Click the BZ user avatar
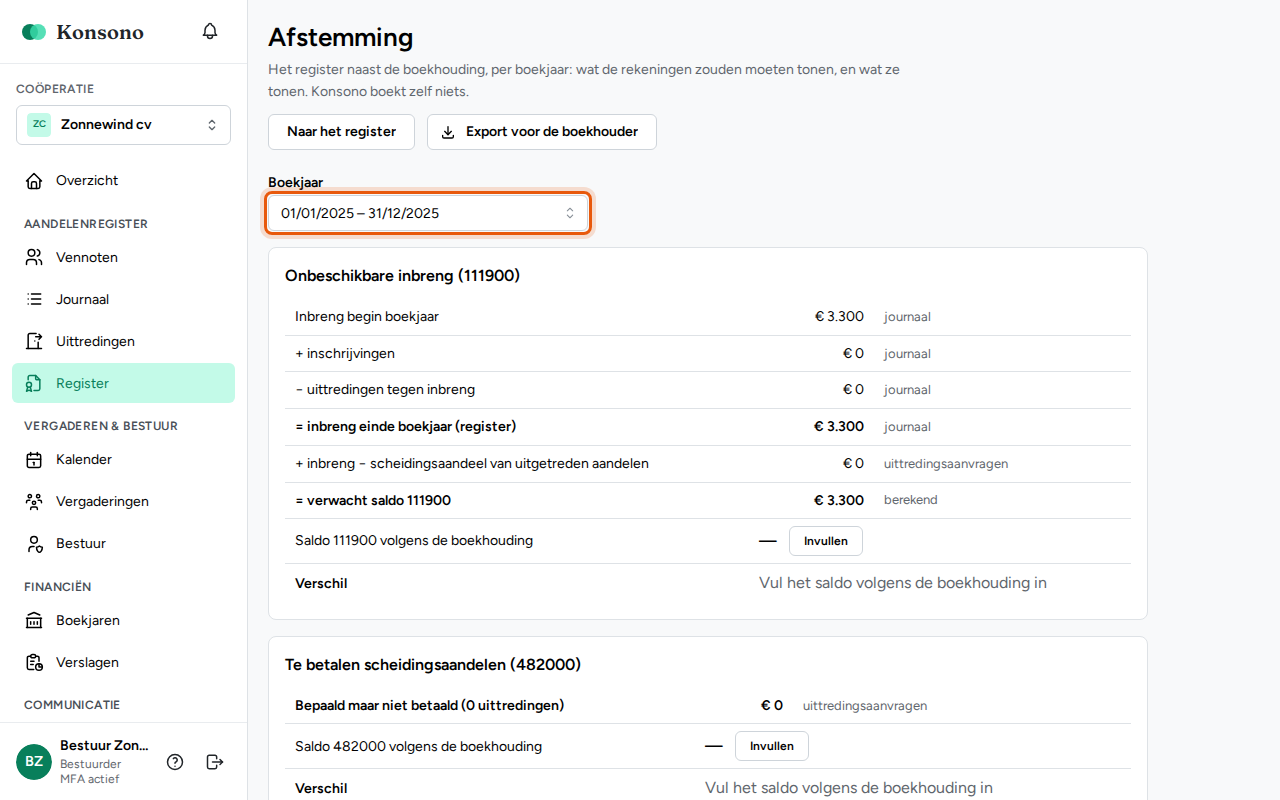The height and width of the screenshot is (800, 1280). (34, 762)
